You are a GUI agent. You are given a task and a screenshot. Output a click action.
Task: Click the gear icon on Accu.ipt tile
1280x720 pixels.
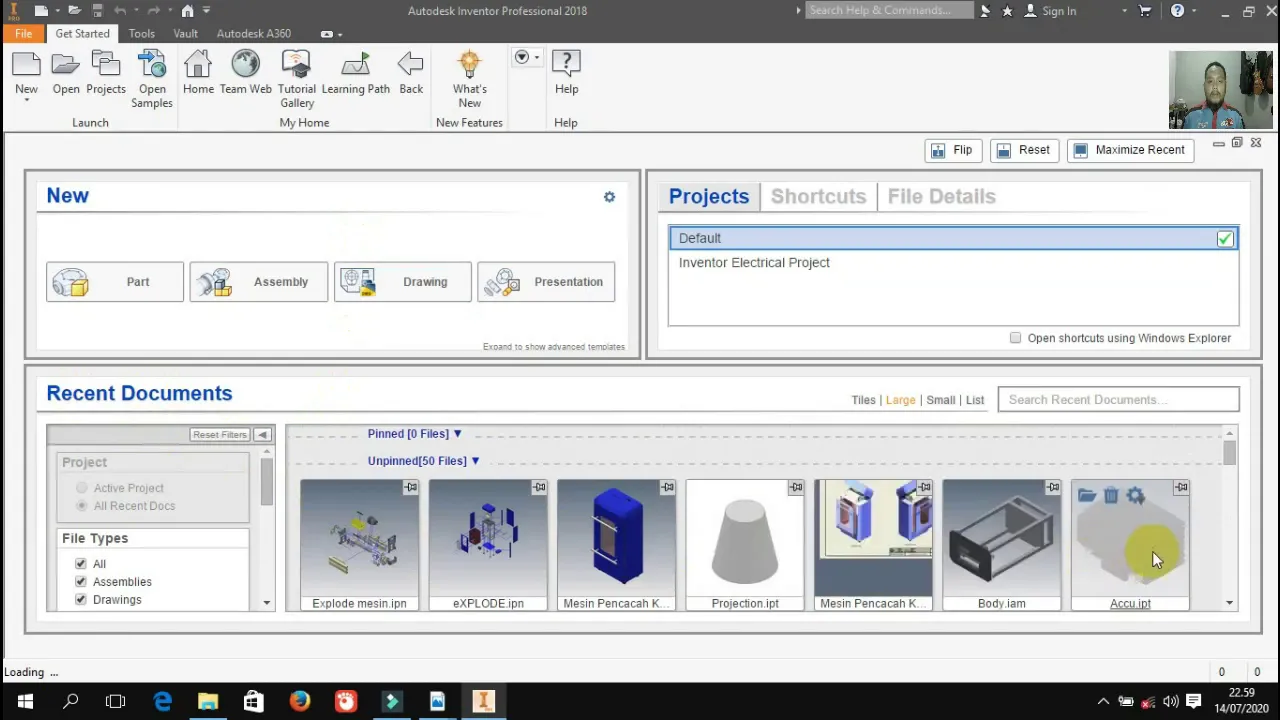tap(1135, 495)
